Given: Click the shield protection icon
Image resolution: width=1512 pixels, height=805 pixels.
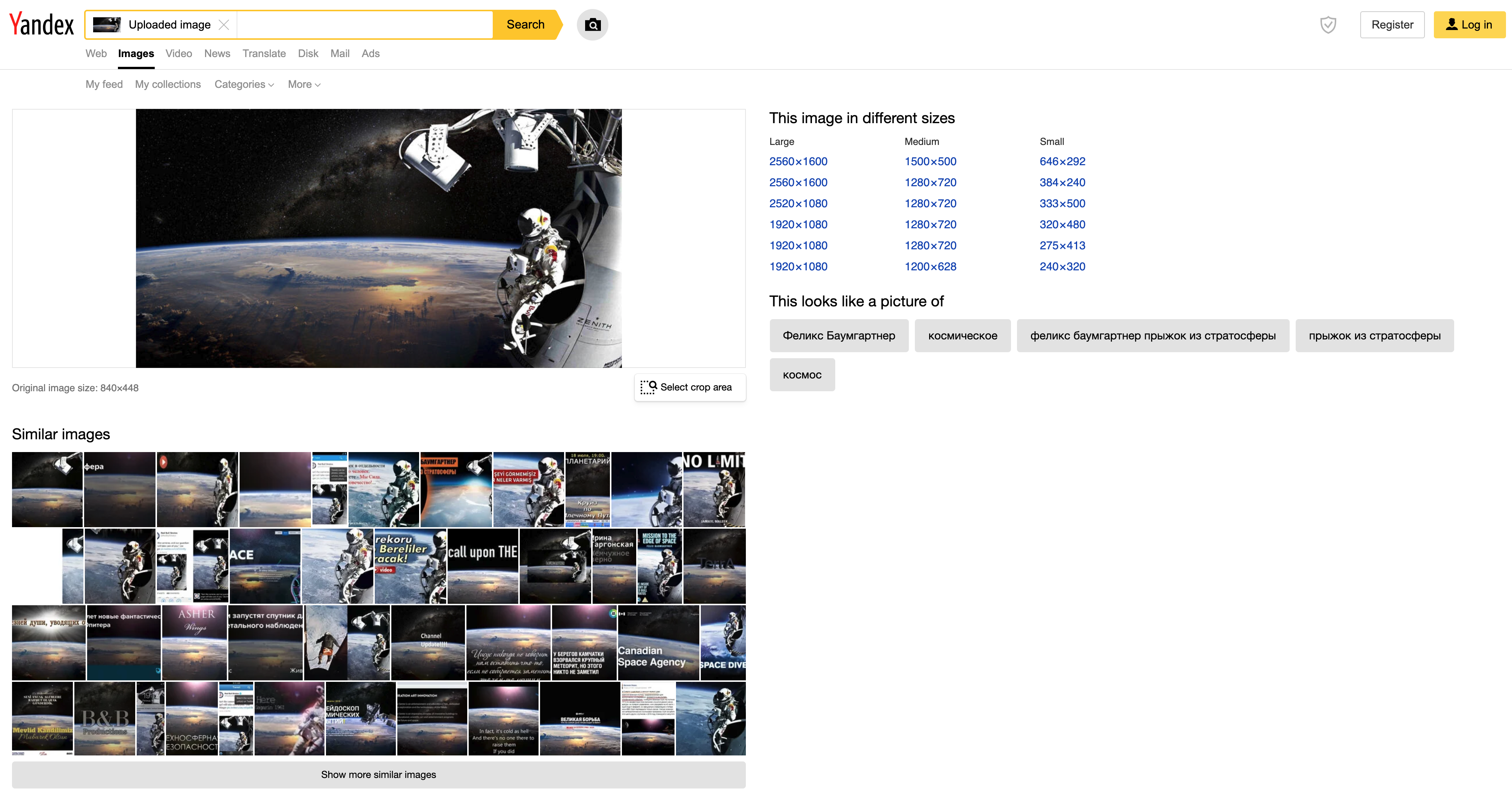Looking at the screenshot, I should (1328, 25).
